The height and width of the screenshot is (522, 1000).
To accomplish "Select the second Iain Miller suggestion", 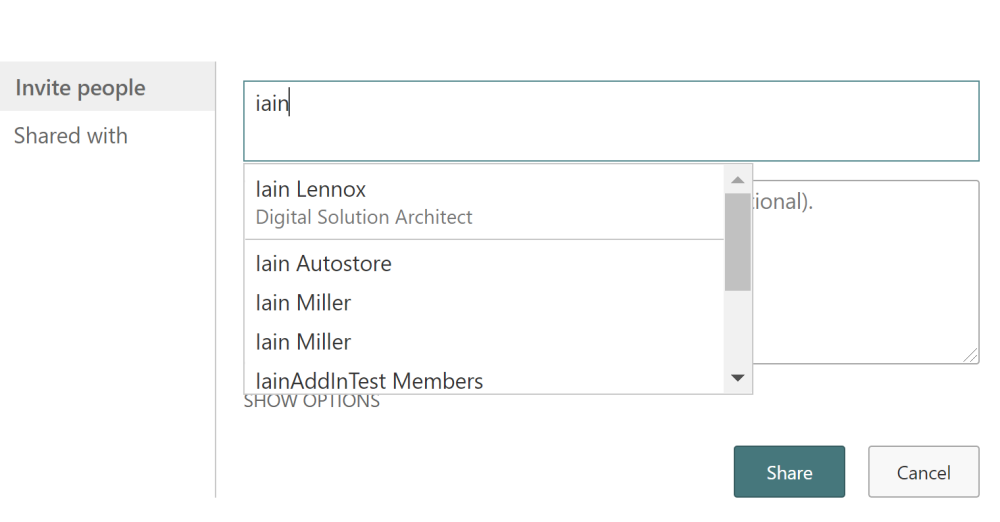I will click(x=303, y=342).
